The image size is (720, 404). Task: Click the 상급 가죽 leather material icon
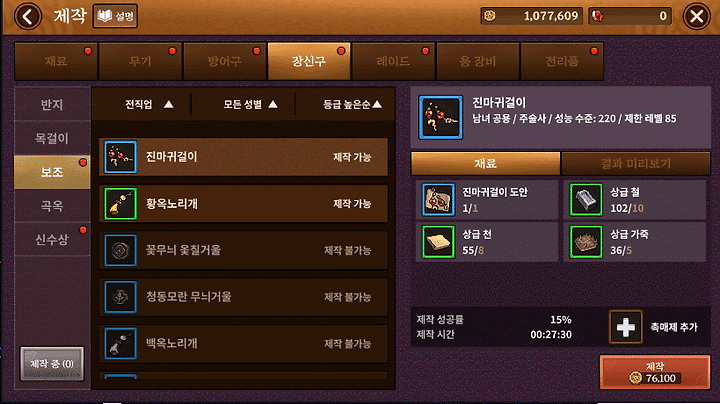pyautogui.click(x=586, y=242)
